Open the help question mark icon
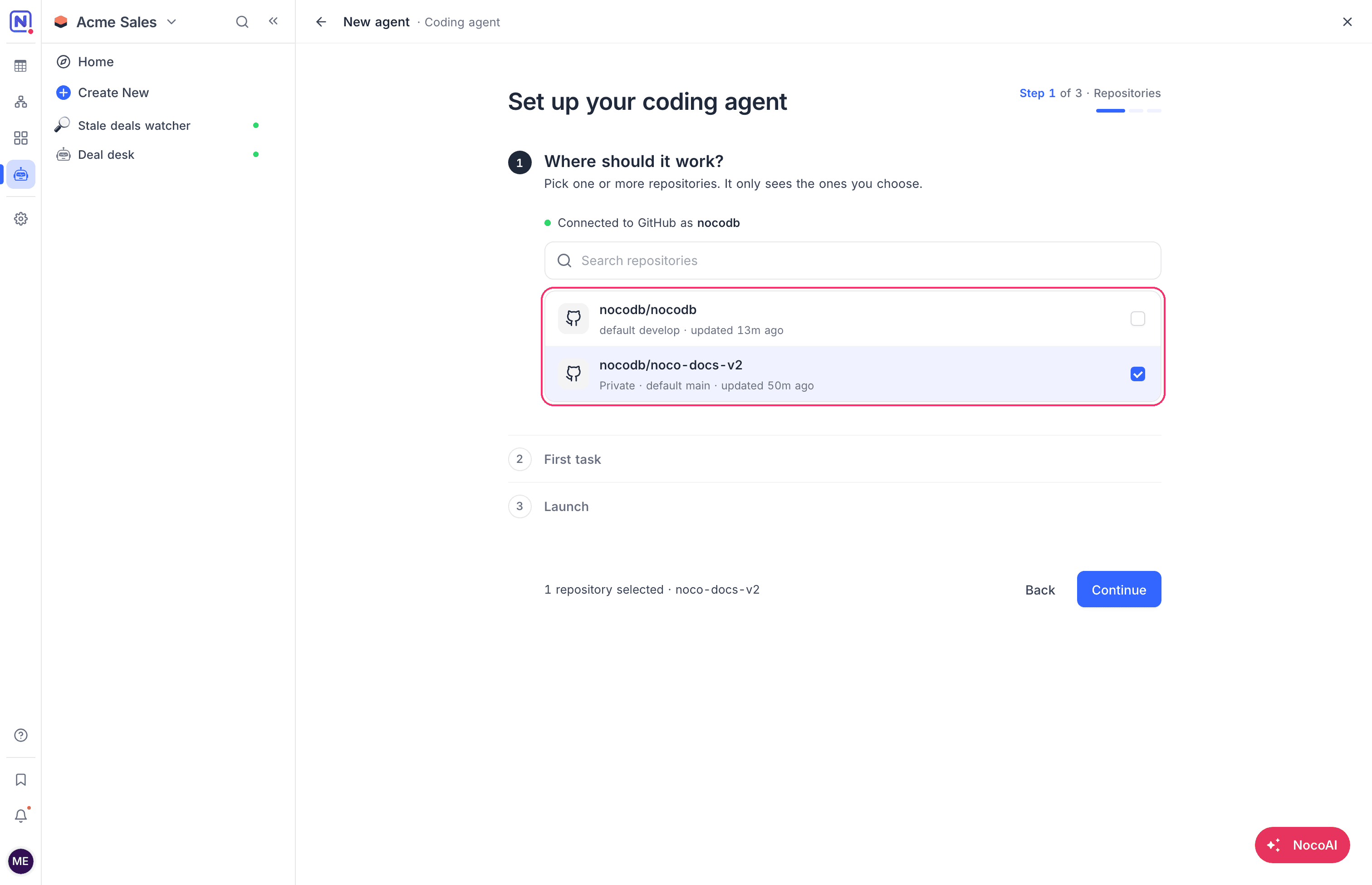Viewport: 1372px width, 885px height. (x=21, y=736)
